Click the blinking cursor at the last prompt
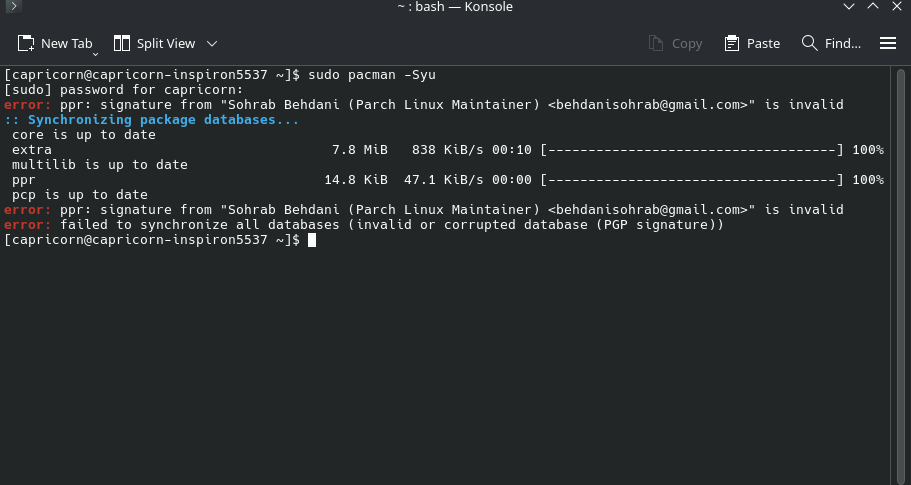 (x=312, y=240)
